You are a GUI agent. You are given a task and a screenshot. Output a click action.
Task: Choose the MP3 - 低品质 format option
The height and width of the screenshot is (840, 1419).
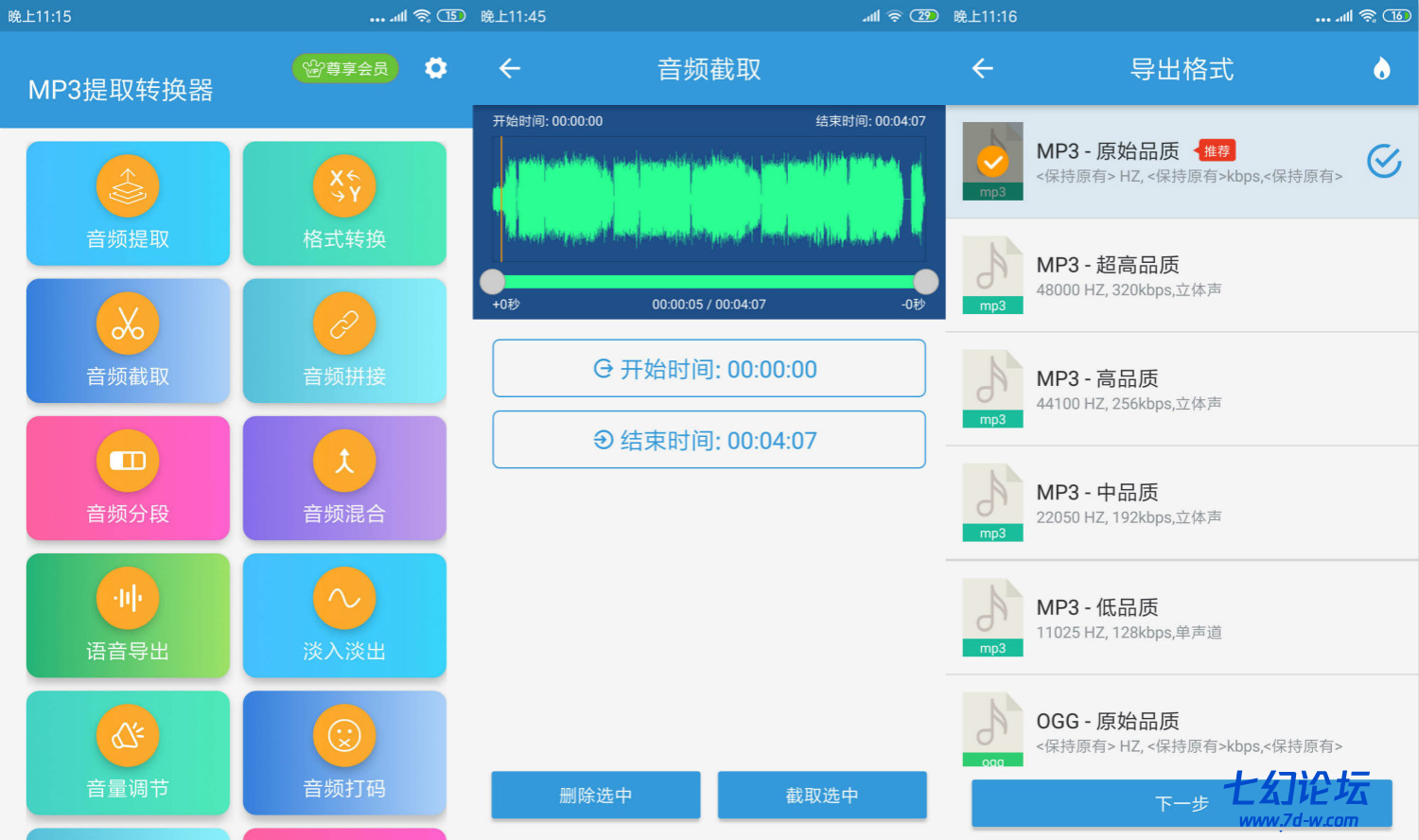point(1182,618)
